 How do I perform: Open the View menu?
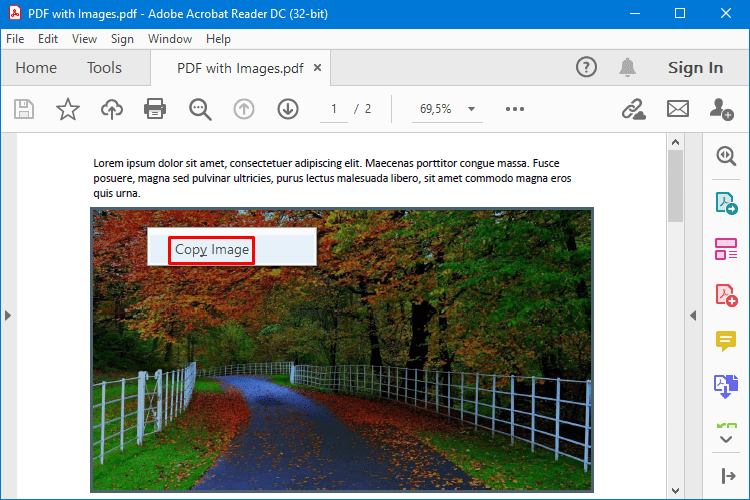pos(84,39)
